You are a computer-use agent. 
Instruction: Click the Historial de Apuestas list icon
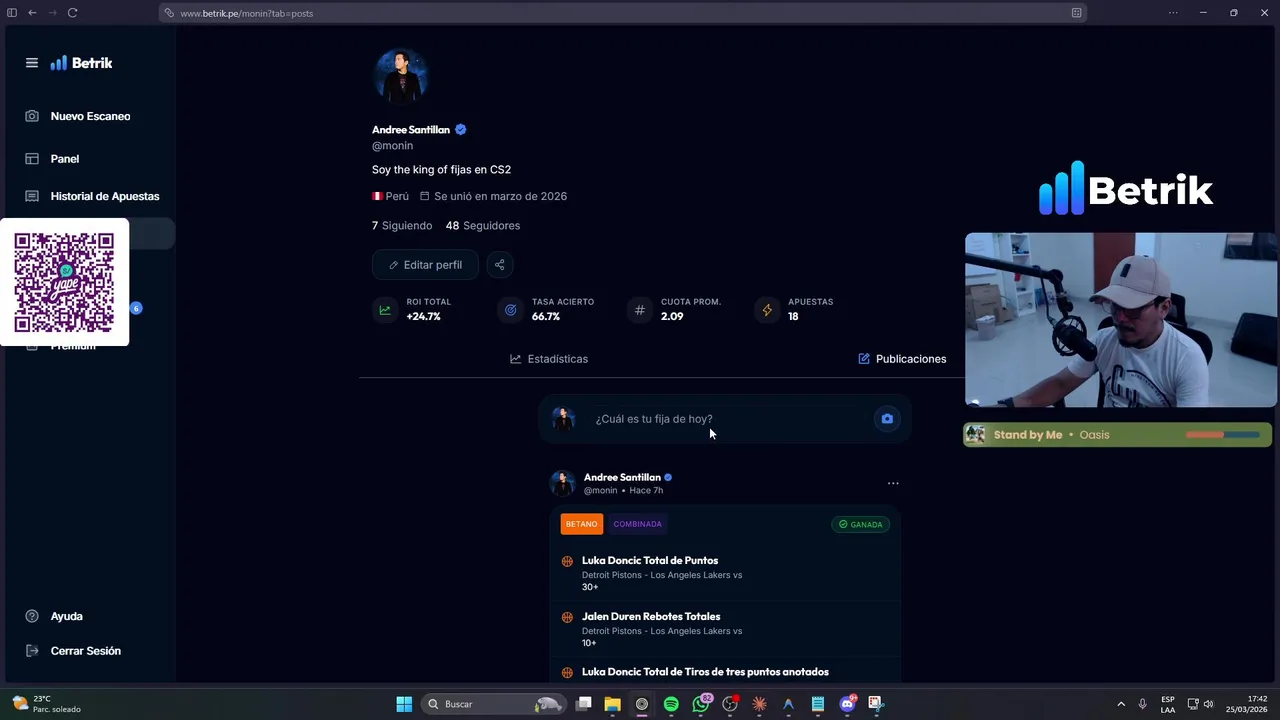point(32,196)
